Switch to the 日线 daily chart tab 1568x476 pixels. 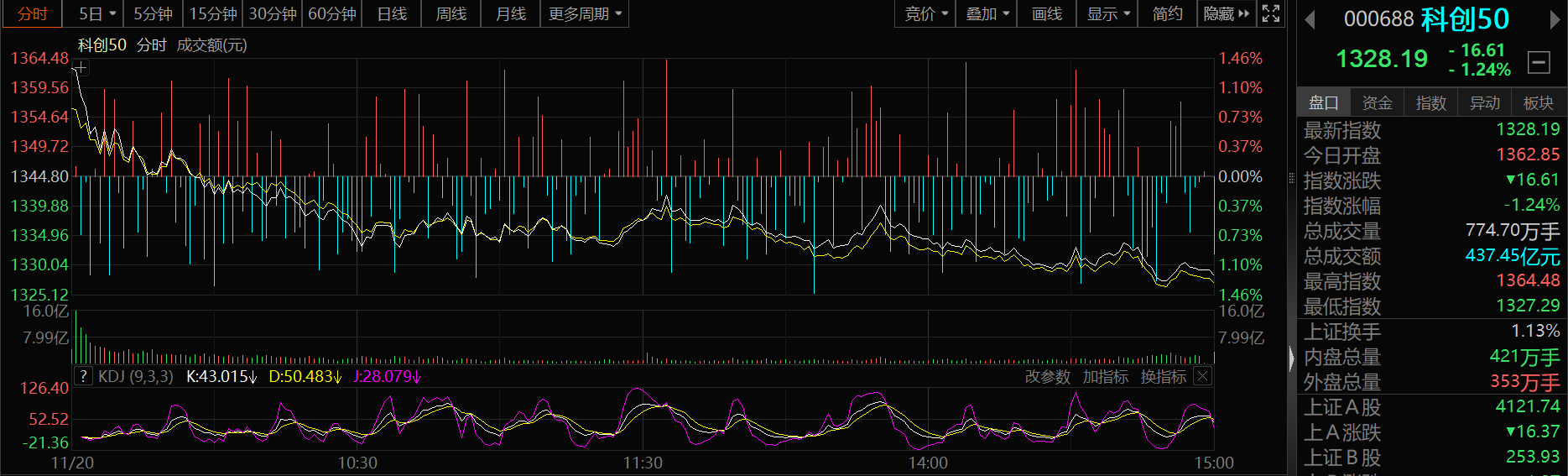point(392,14)
